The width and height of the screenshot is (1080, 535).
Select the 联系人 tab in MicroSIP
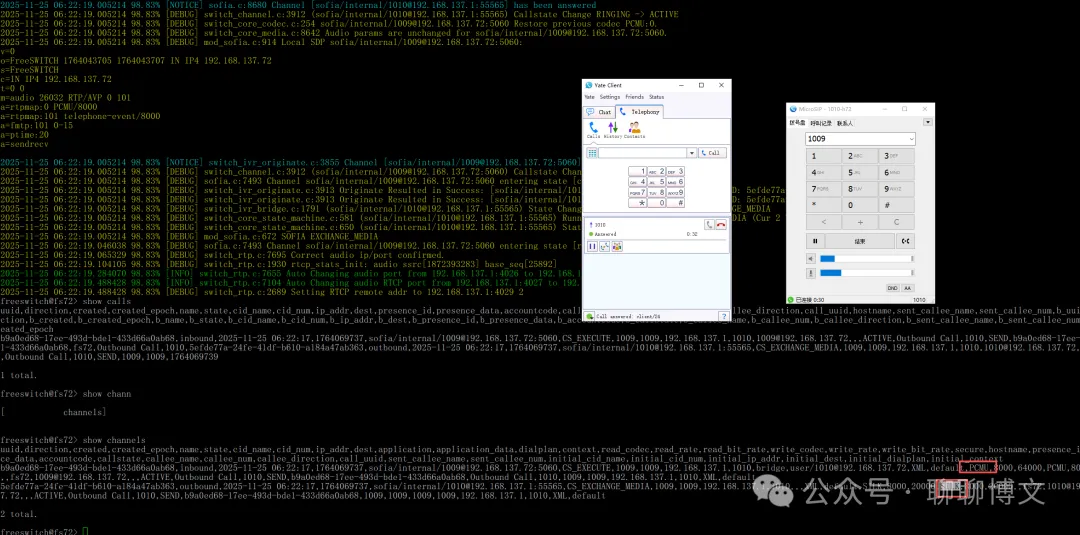[x=844, y=123]
